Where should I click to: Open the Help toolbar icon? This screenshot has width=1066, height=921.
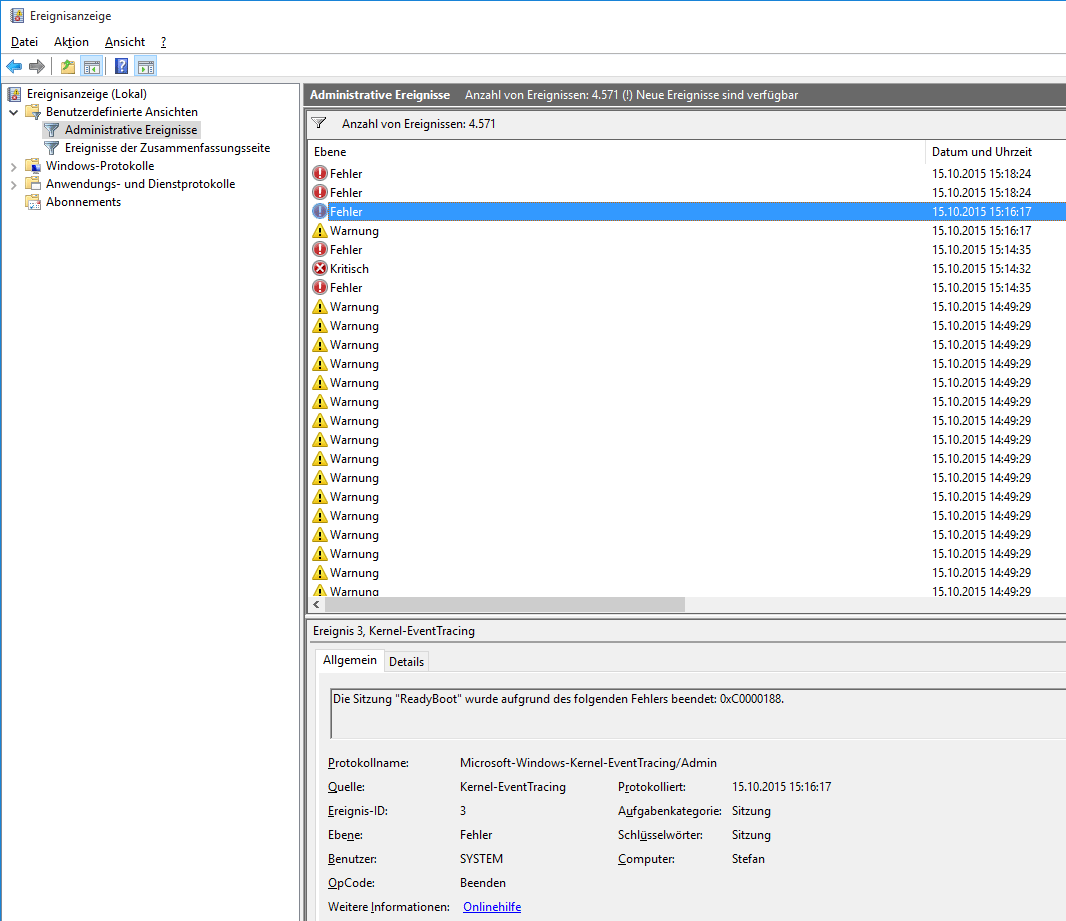tap(122, 67)
